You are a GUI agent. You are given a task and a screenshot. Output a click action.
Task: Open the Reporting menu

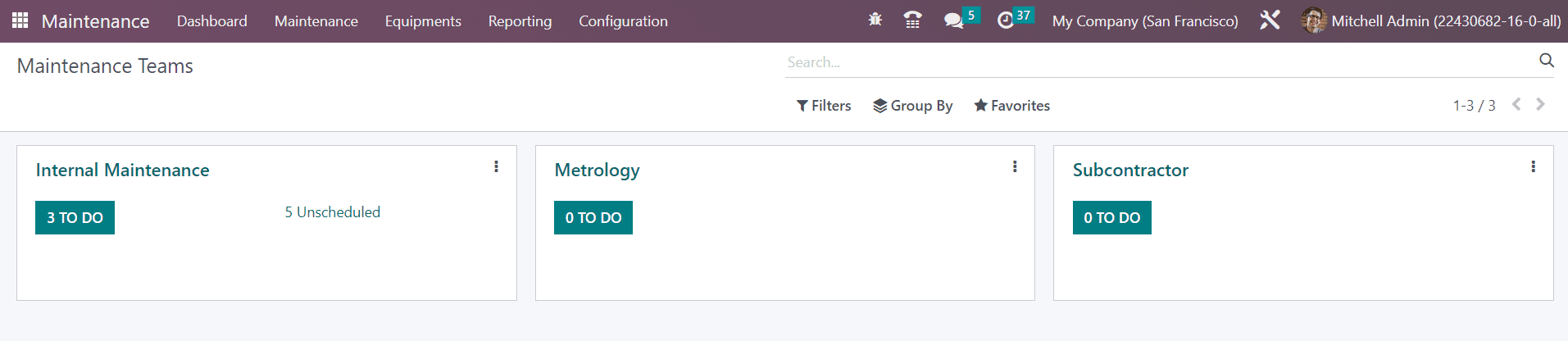[520, 21]
